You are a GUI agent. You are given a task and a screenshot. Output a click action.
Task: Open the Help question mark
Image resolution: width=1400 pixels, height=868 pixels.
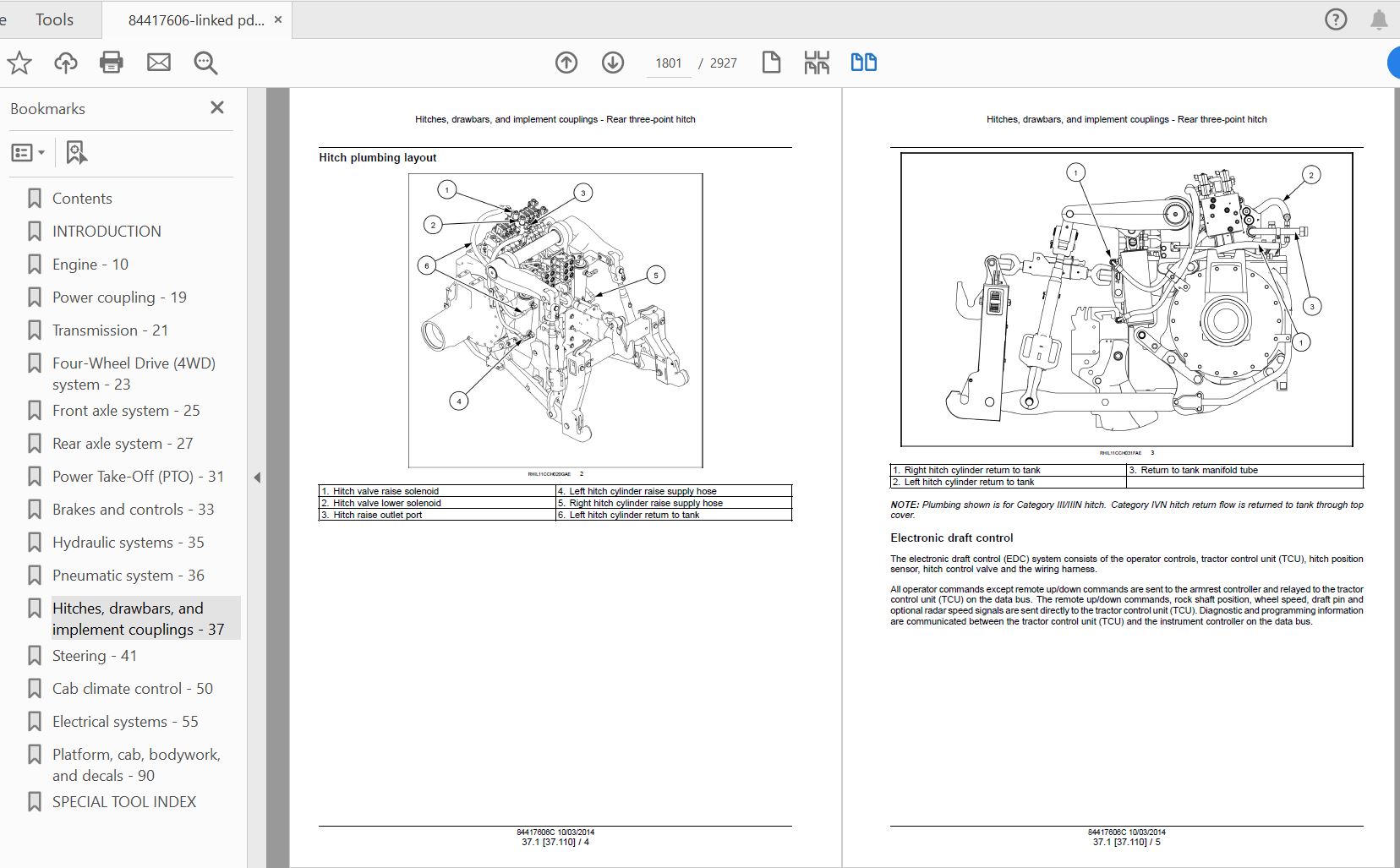click(1337, 19)
